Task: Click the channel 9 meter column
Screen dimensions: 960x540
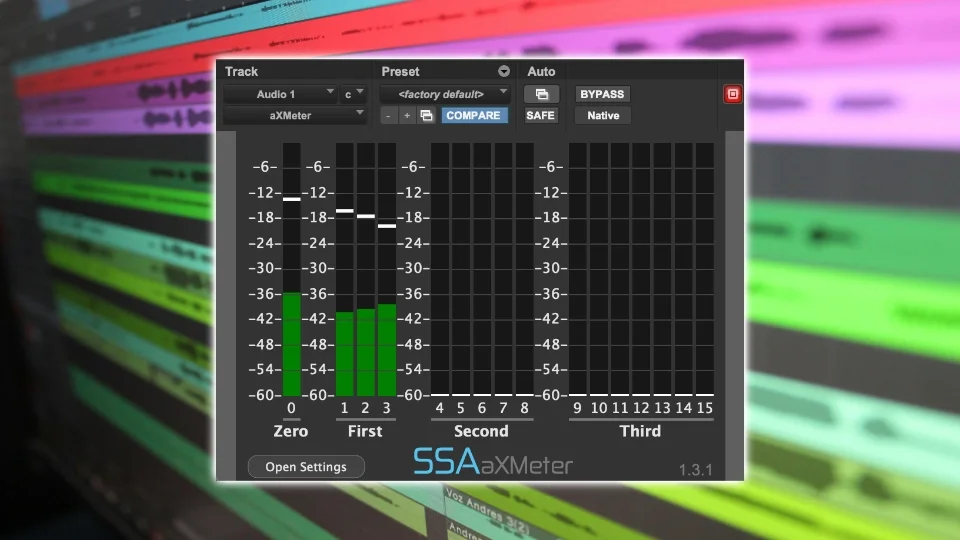Action: coord(578,269)
